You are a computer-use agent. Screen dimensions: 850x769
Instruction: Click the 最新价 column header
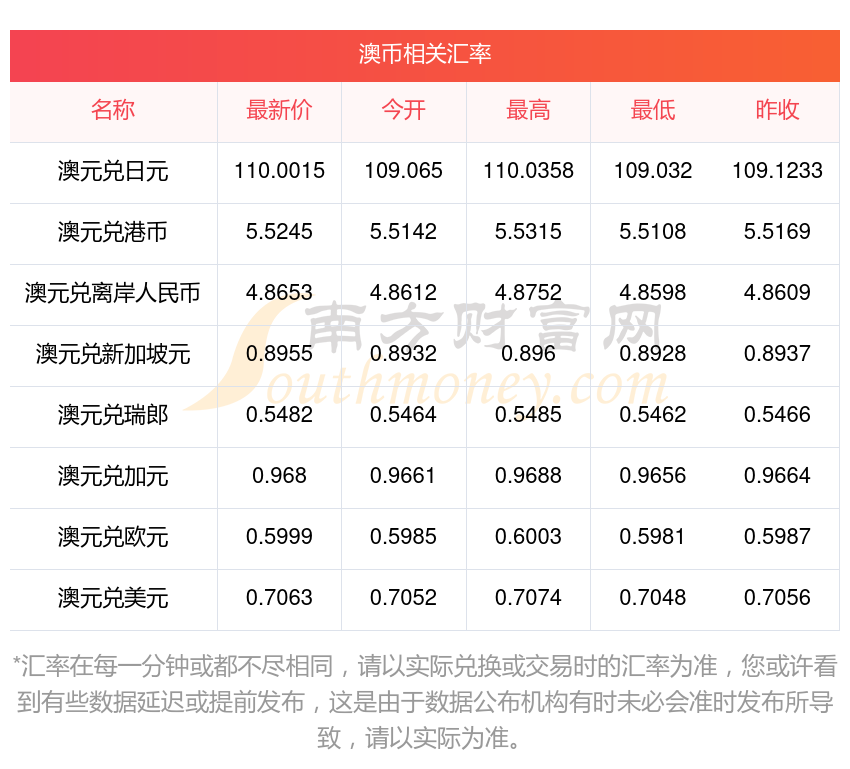[279, 111]
